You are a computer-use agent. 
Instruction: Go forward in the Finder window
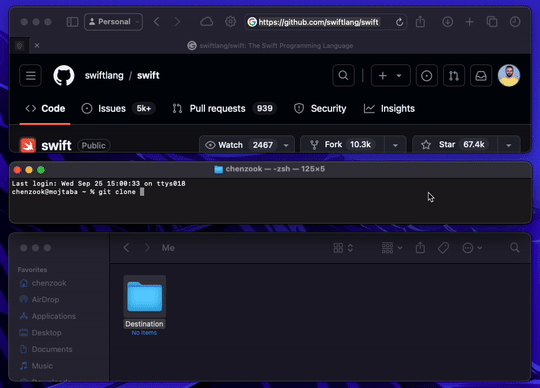147,248
